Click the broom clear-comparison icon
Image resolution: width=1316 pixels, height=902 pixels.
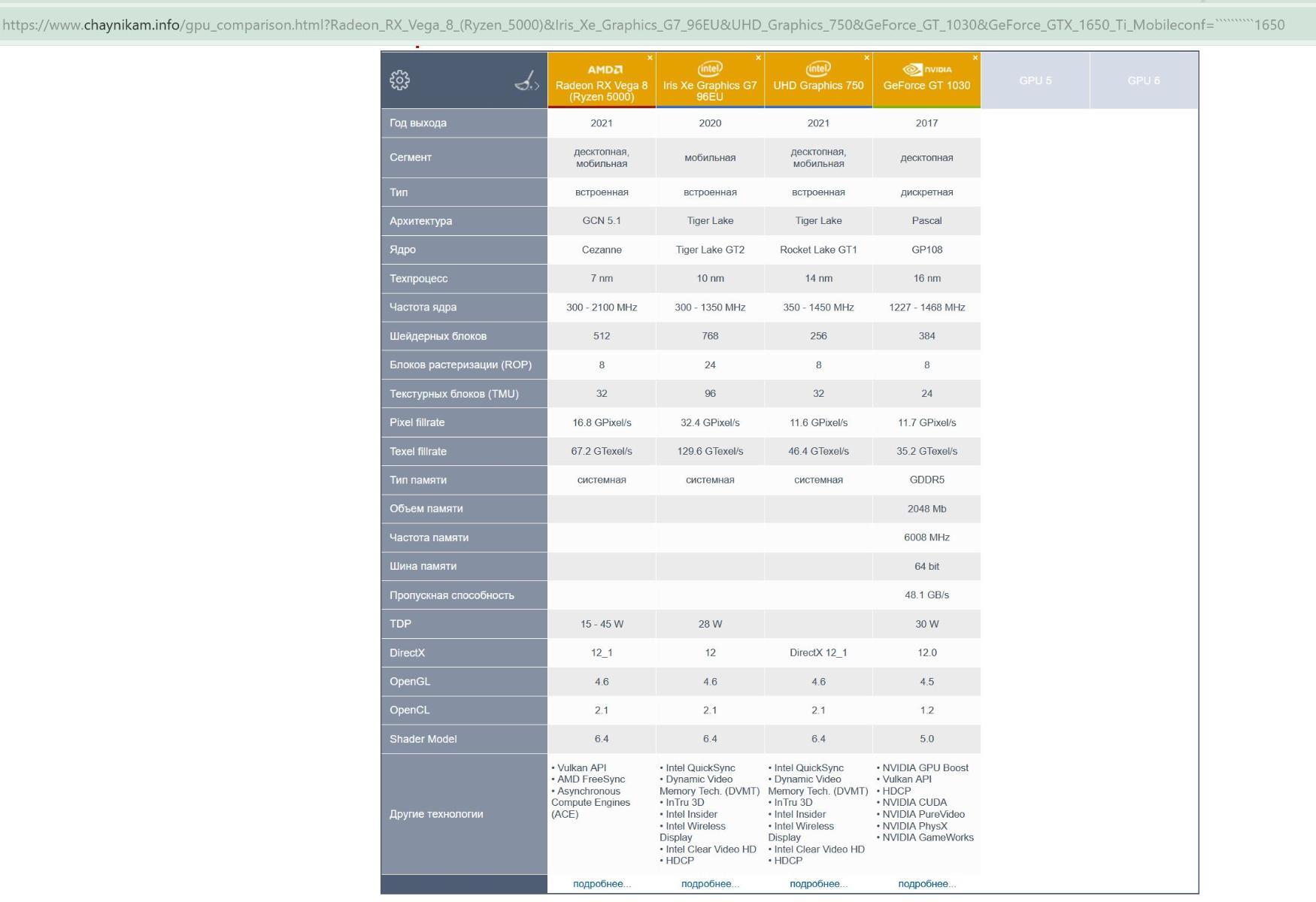tap(526, 81)
